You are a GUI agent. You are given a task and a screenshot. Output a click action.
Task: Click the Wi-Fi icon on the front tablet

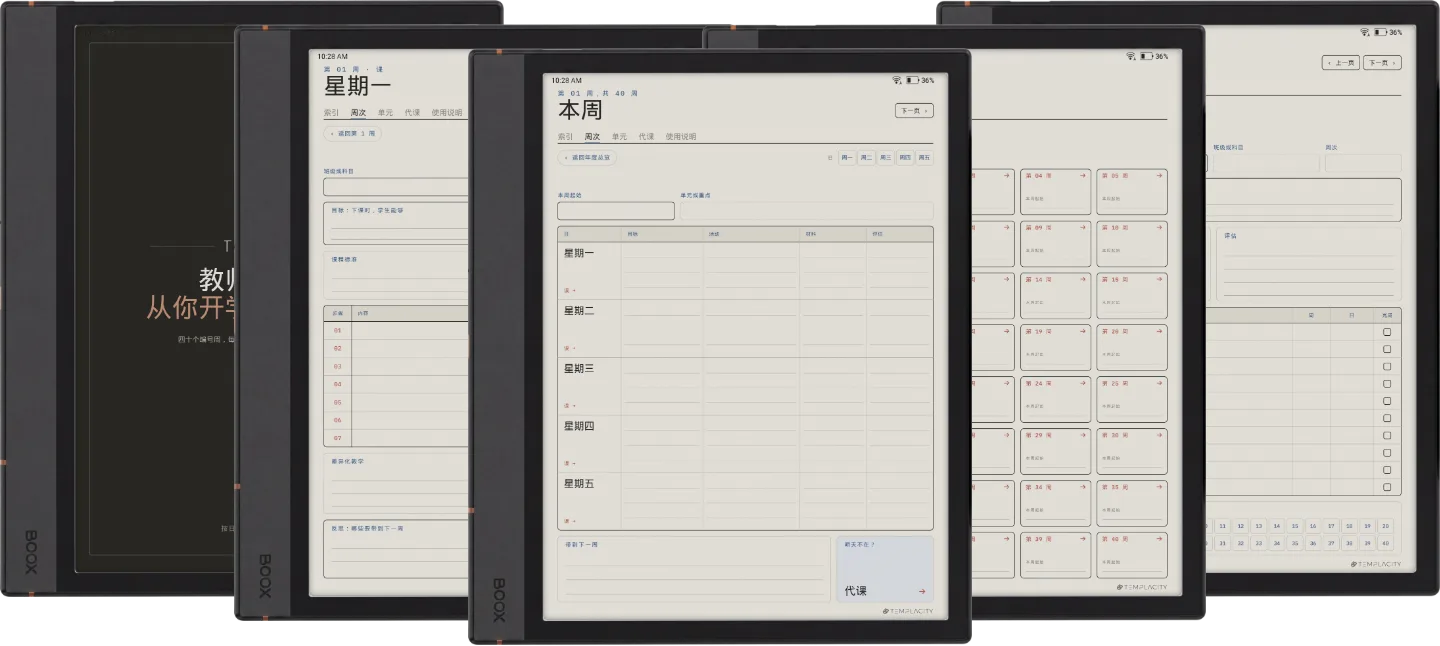click(x=897, y=80)
